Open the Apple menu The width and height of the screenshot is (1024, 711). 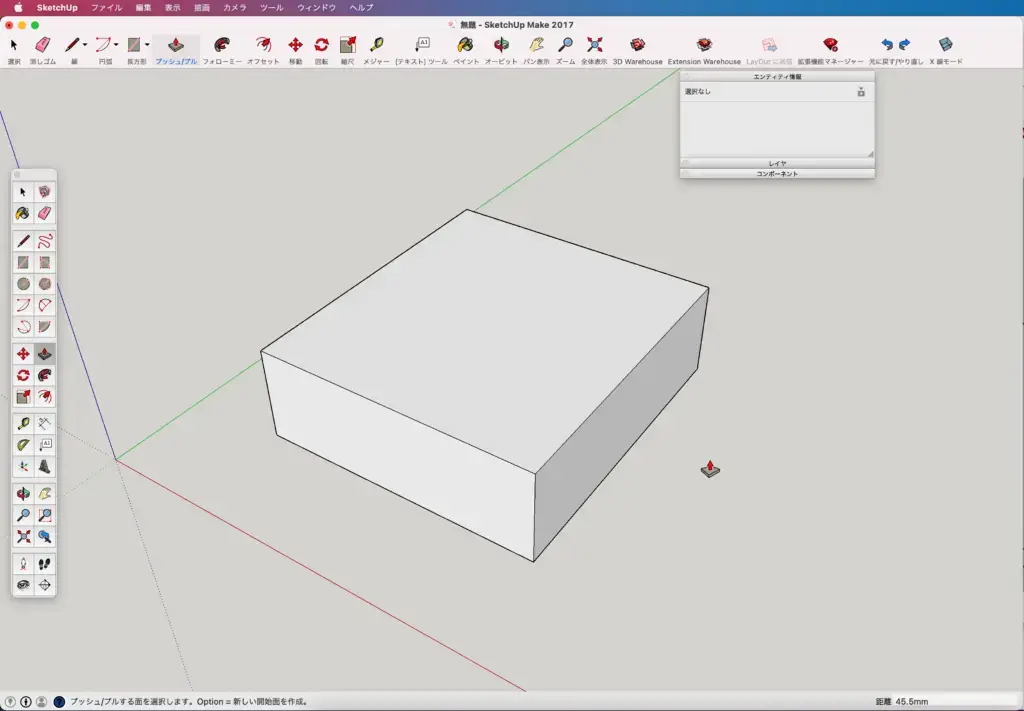pos(18,8)
